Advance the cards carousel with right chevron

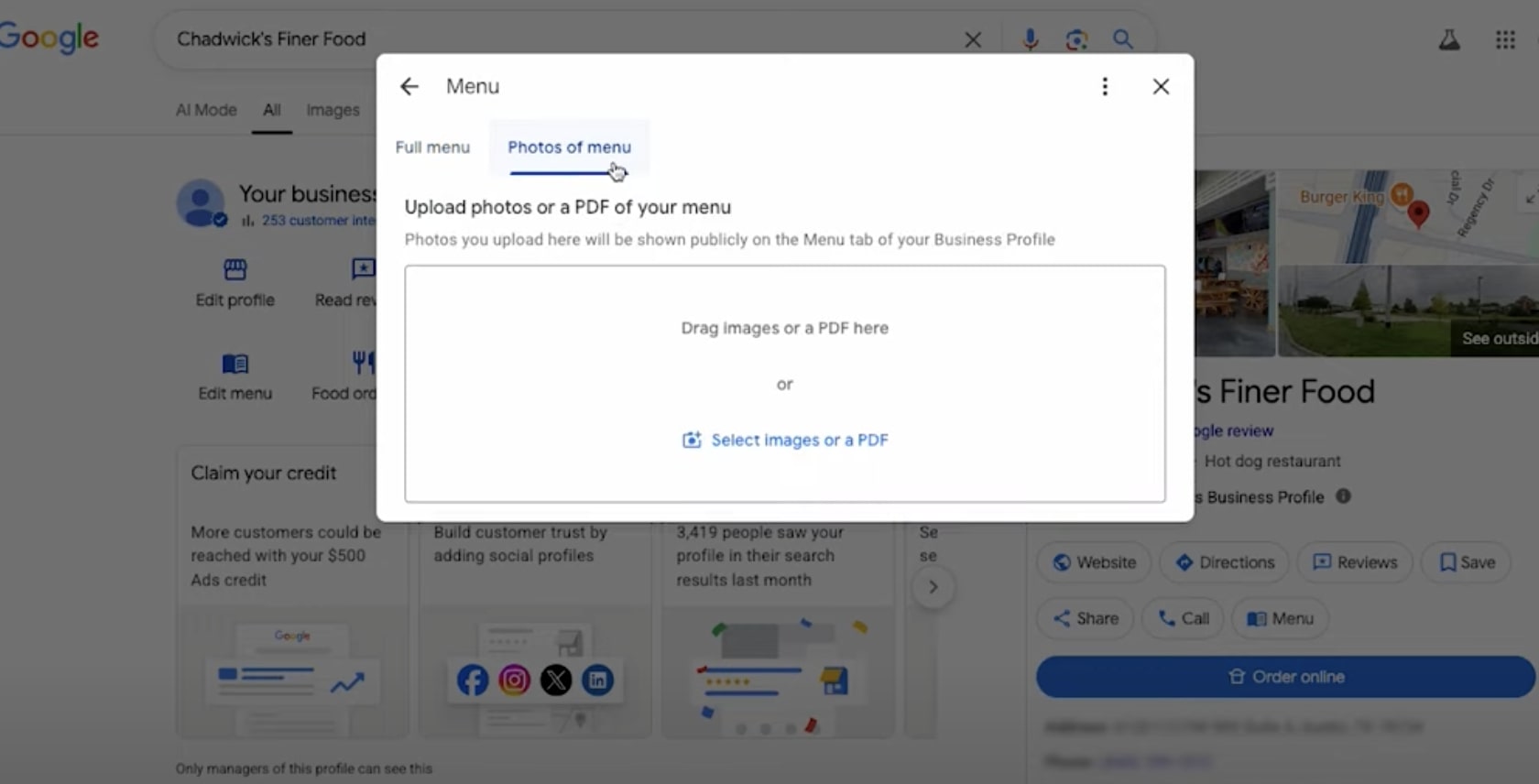933,587
